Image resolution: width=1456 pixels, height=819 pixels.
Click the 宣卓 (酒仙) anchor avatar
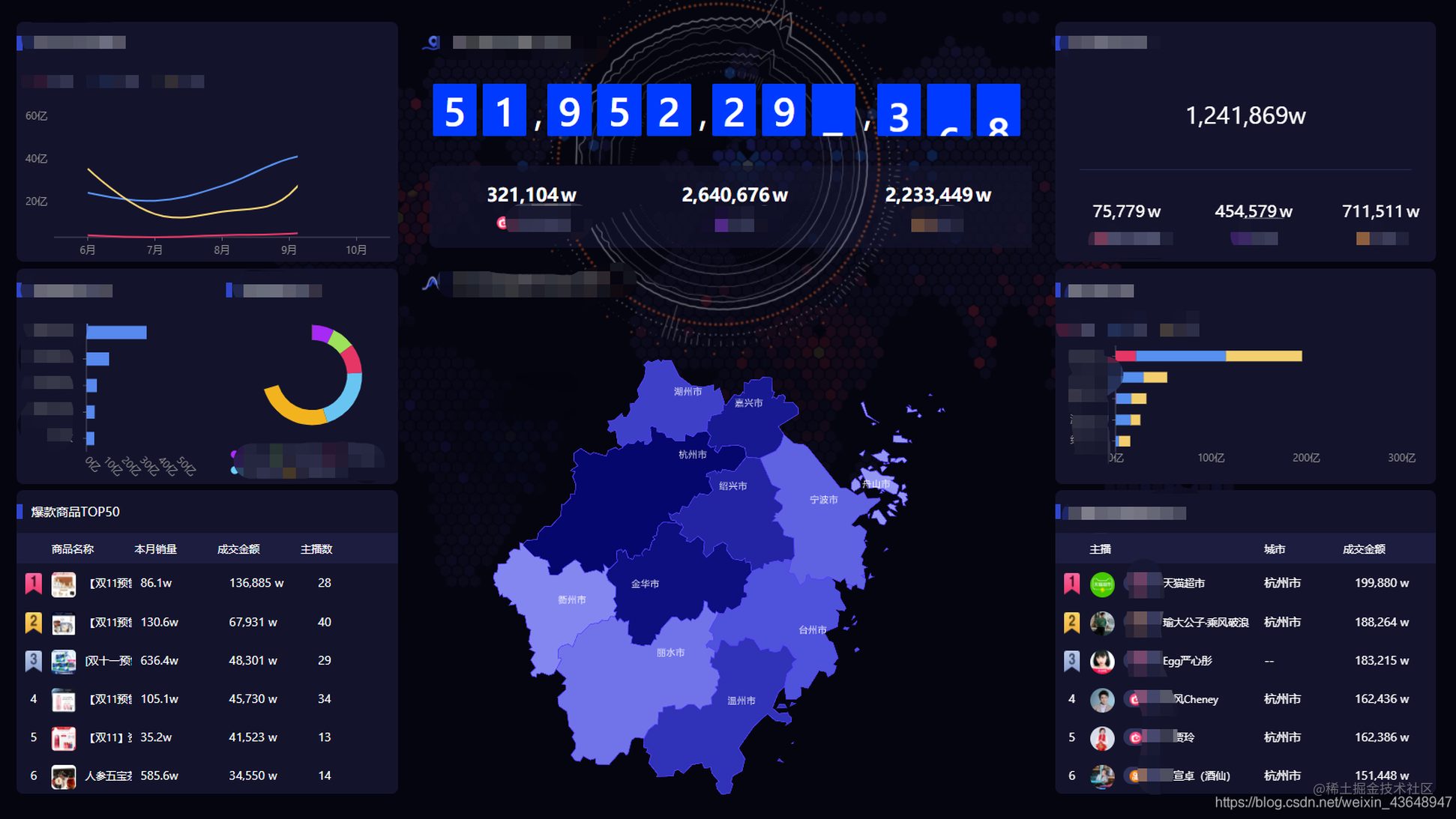click(x=1102, y=776)
